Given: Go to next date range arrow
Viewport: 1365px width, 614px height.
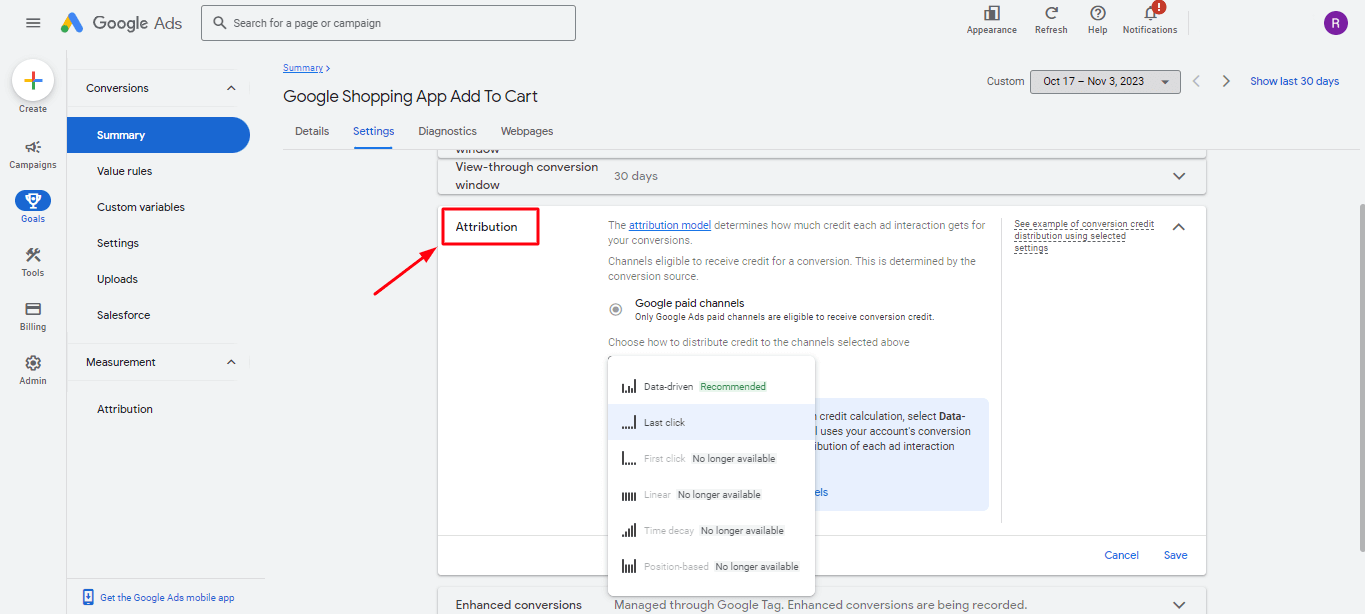Looking at the screenshot, I should coord(1226,81).
